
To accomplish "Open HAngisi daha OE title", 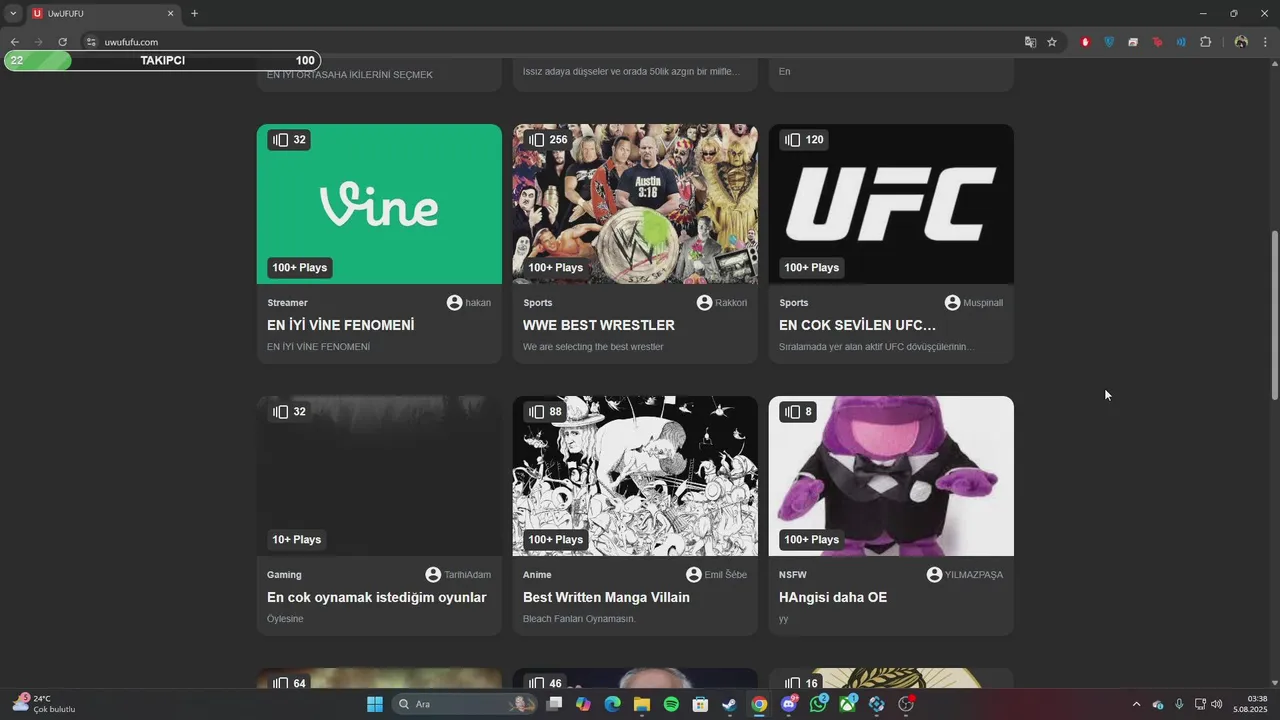I will tap(833, 597).
